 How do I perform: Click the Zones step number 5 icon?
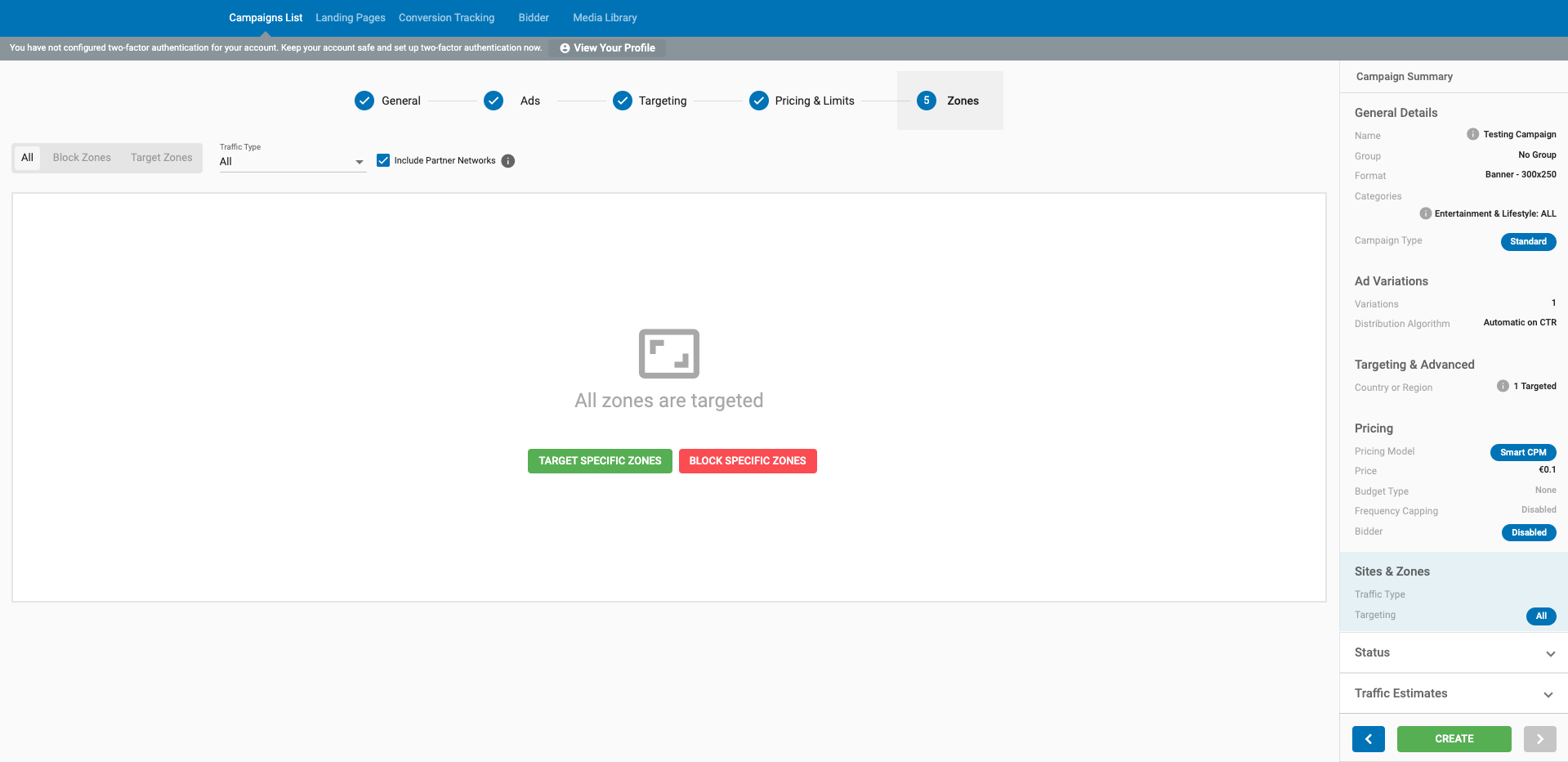coord(927,101)
